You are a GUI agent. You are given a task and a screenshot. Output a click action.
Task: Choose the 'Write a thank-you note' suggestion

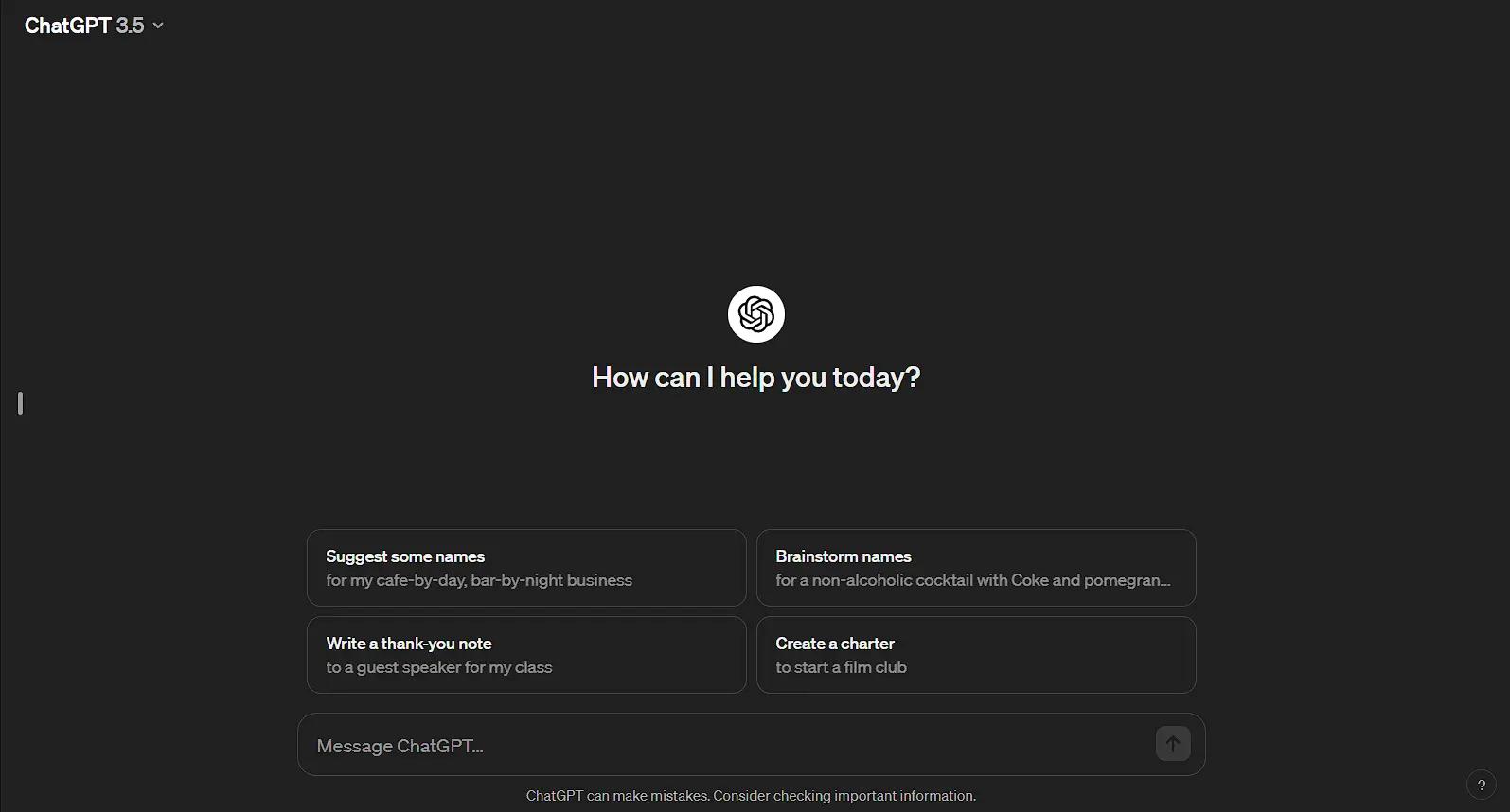526,655
